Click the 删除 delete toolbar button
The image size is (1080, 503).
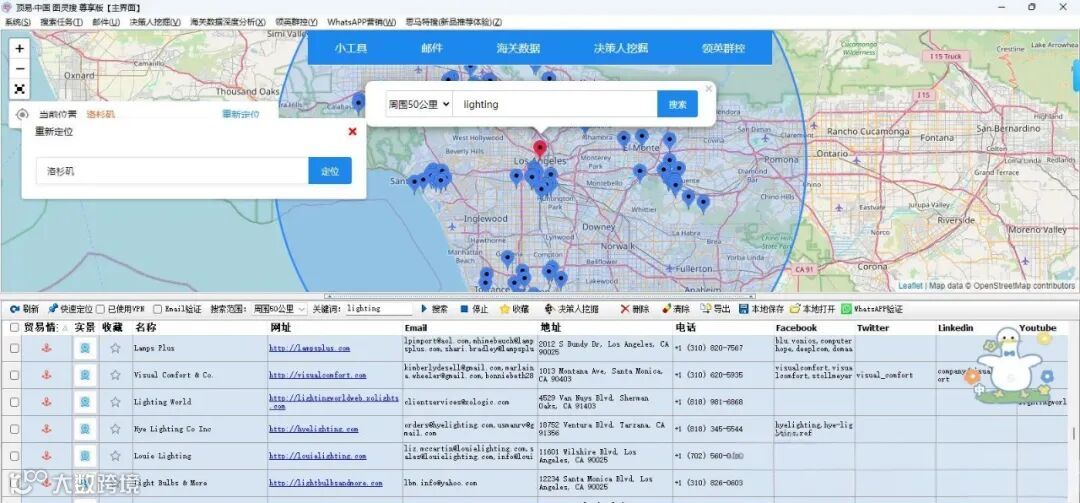pos(635,309)
